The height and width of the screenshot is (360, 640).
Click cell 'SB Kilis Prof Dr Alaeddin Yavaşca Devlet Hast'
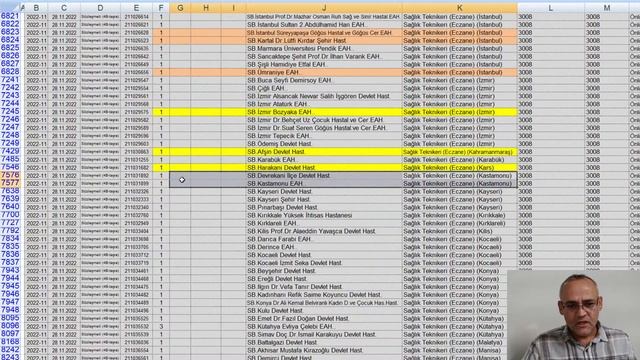coord(324,231)
